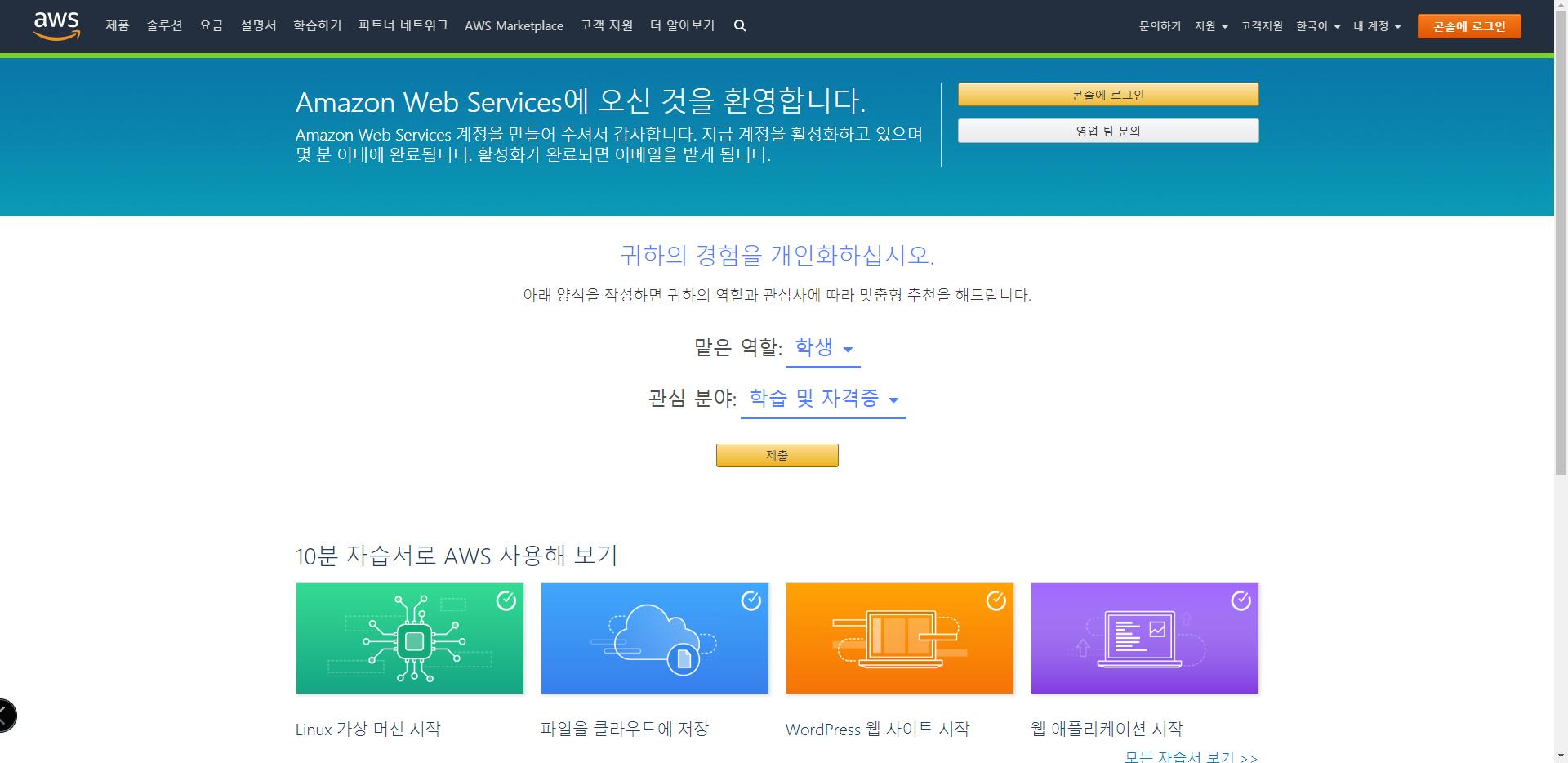Open the cloud file storage tutorial thumbnail
This screenshot has height=763, width=1568.
pyautogui.click(x=655, y=638)
